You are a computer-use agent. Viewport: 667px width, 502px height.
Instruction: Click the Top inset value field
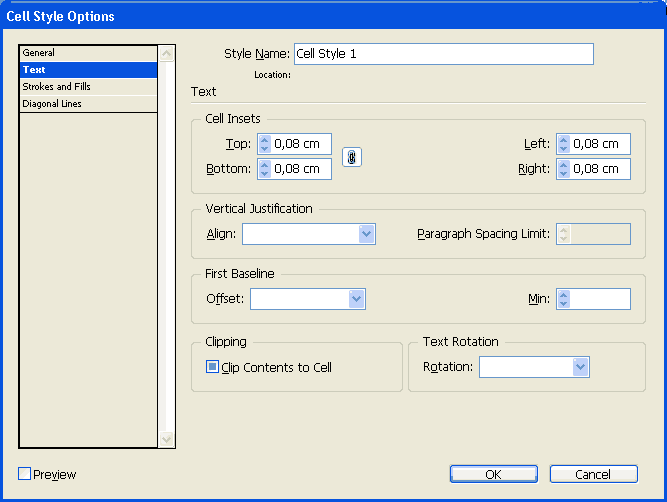[x=301, y=144]
